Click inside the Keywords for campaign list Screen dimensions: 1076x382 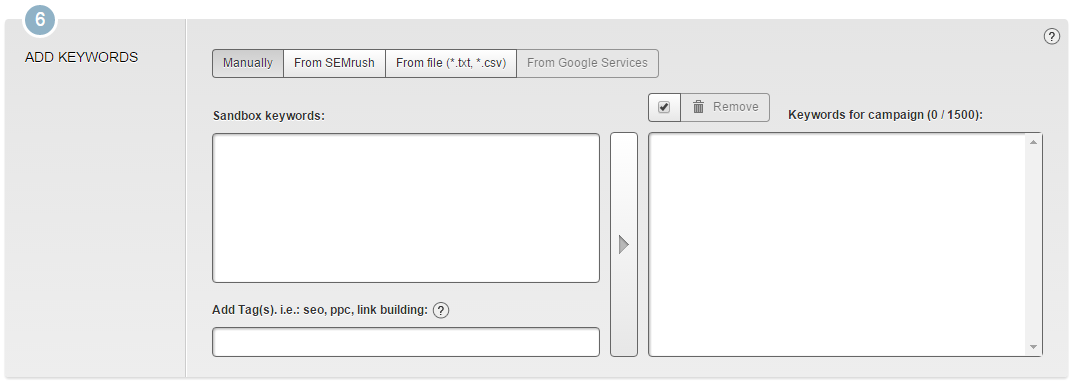coord(837,245)
